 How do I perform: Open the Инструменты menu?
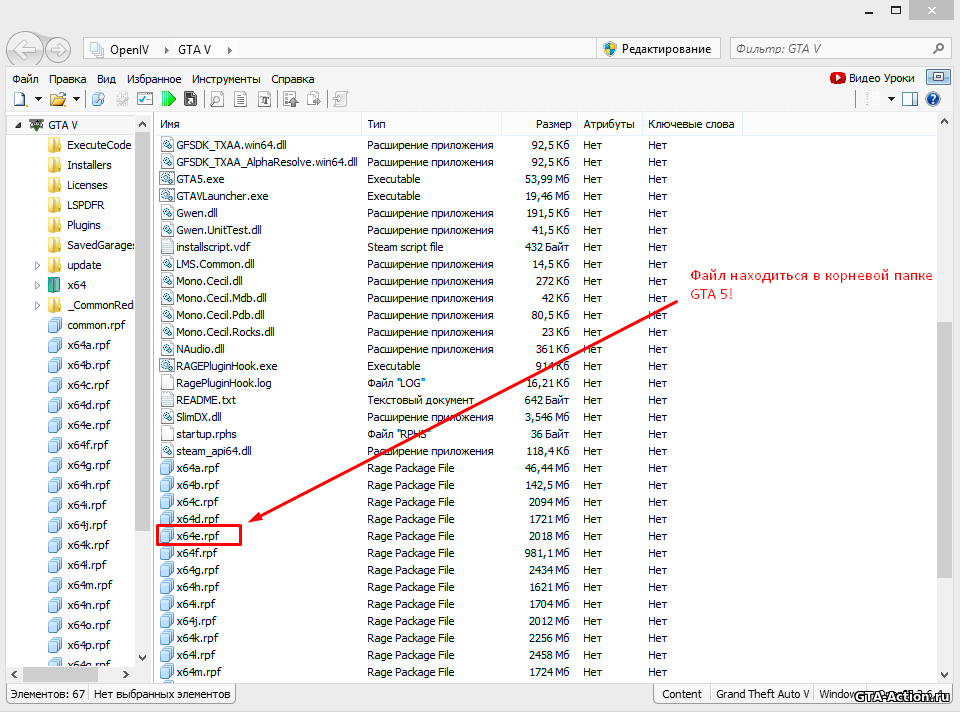point(226,79)
